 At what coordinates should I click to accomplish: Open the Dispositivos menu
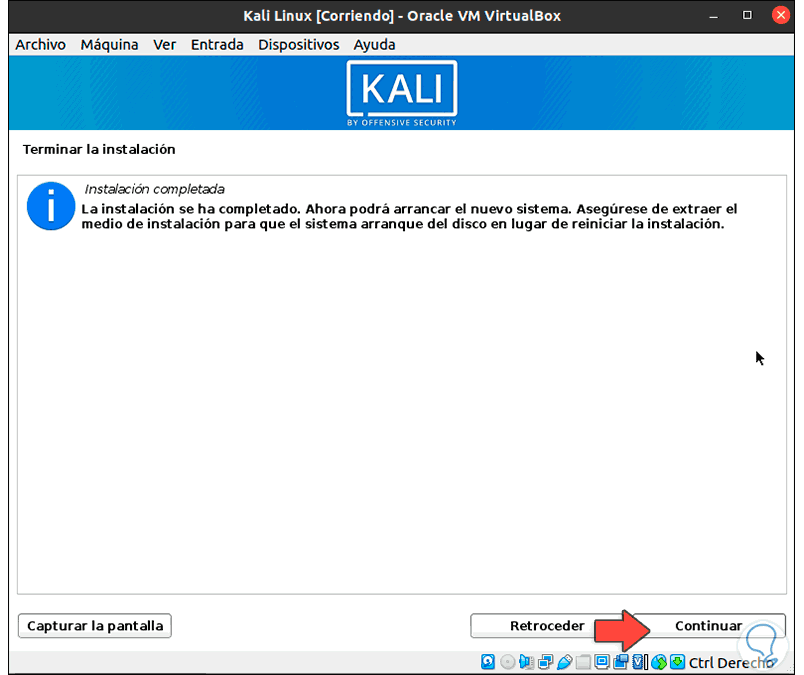[298, 45]
